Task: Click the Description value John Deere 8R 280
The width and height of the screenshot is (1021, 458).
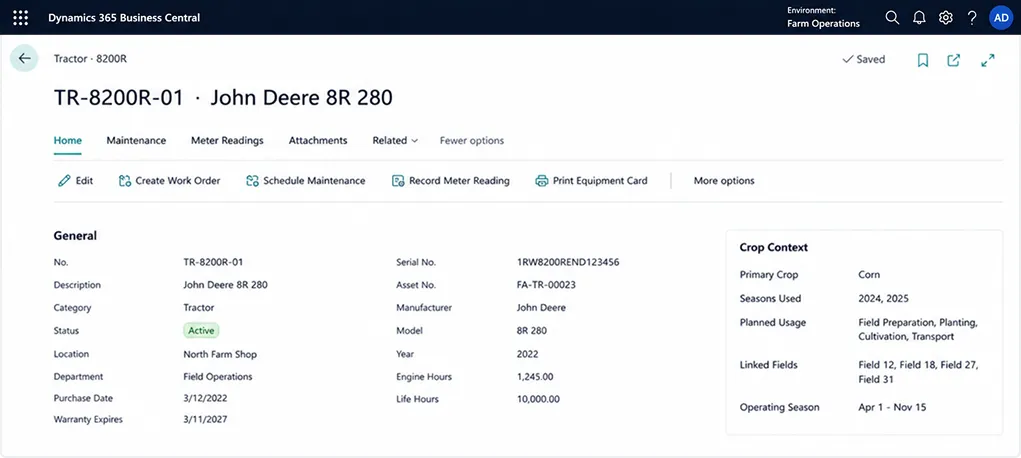Action: pyautogui.click(x=225, y=285)
